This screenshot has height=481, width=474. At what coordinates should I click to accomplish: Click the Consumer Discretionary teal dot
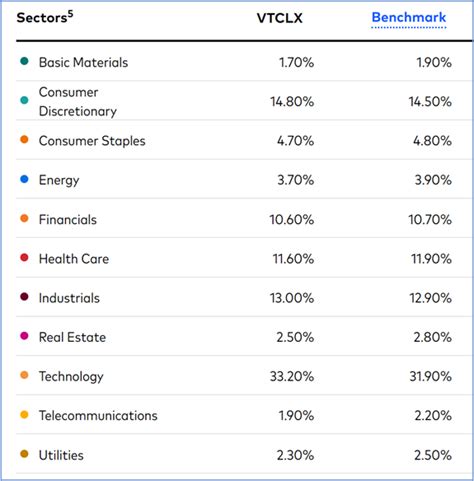tap(24, 100)
